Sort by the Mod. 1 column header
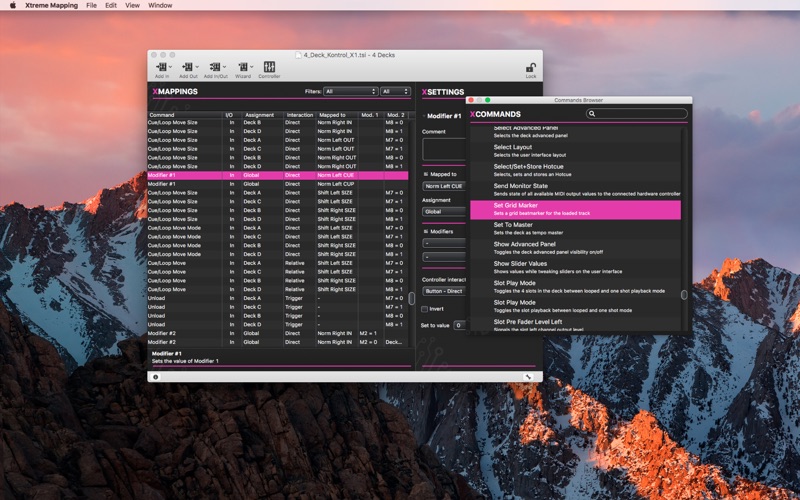 [370, 115]
